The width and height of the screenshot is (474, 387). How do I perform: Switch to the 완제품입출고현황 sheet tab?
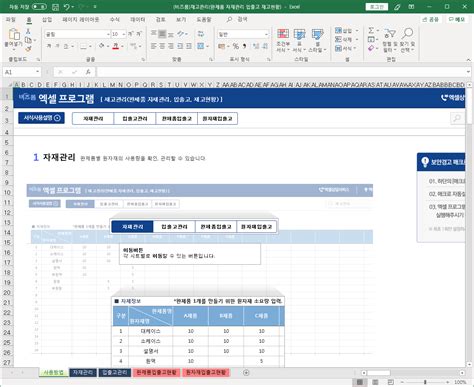[x=156, y=372]
